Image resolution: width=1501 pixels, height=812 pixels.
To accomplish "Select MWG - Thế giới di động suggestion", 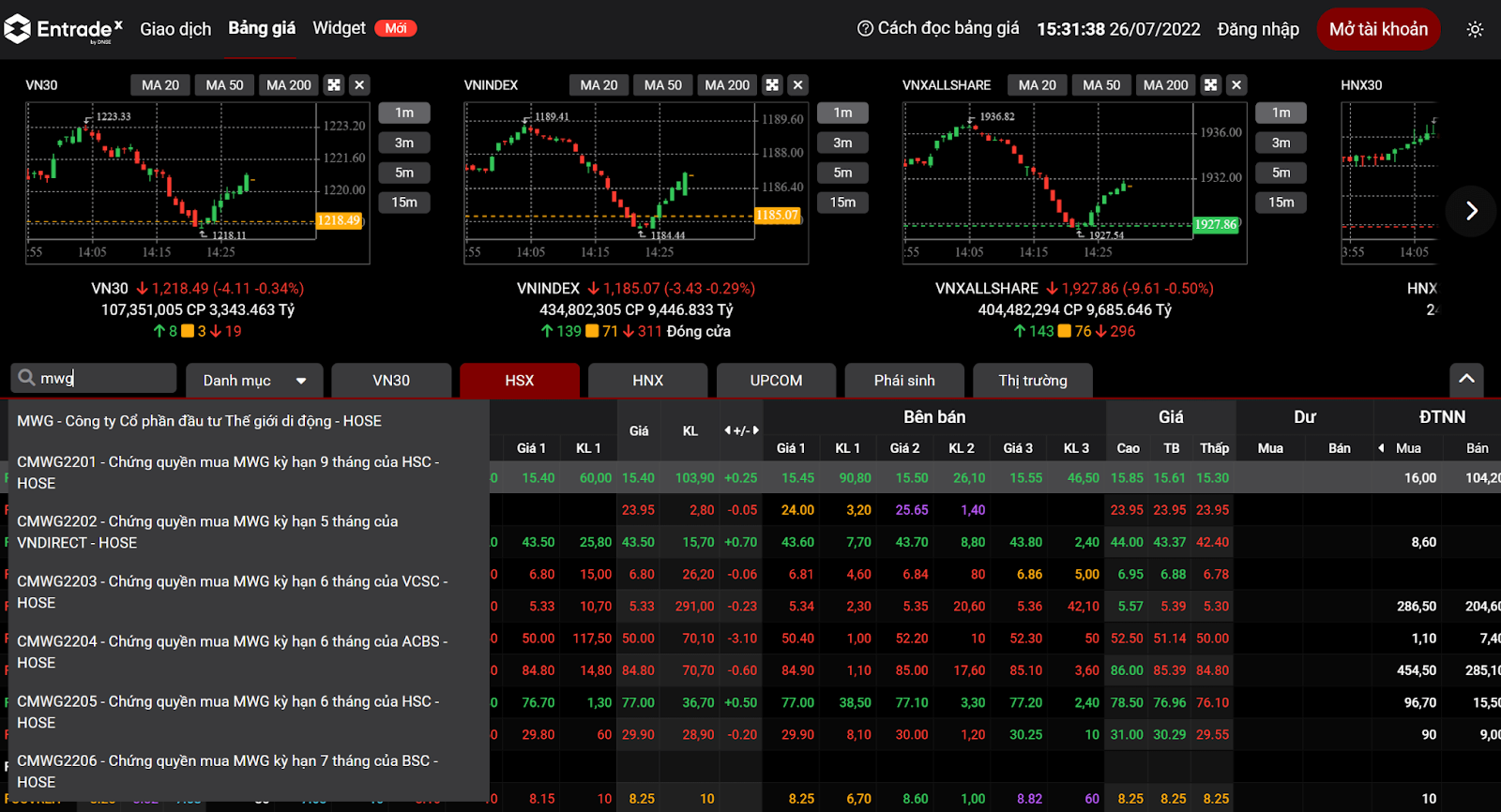I will click(249, 421).
